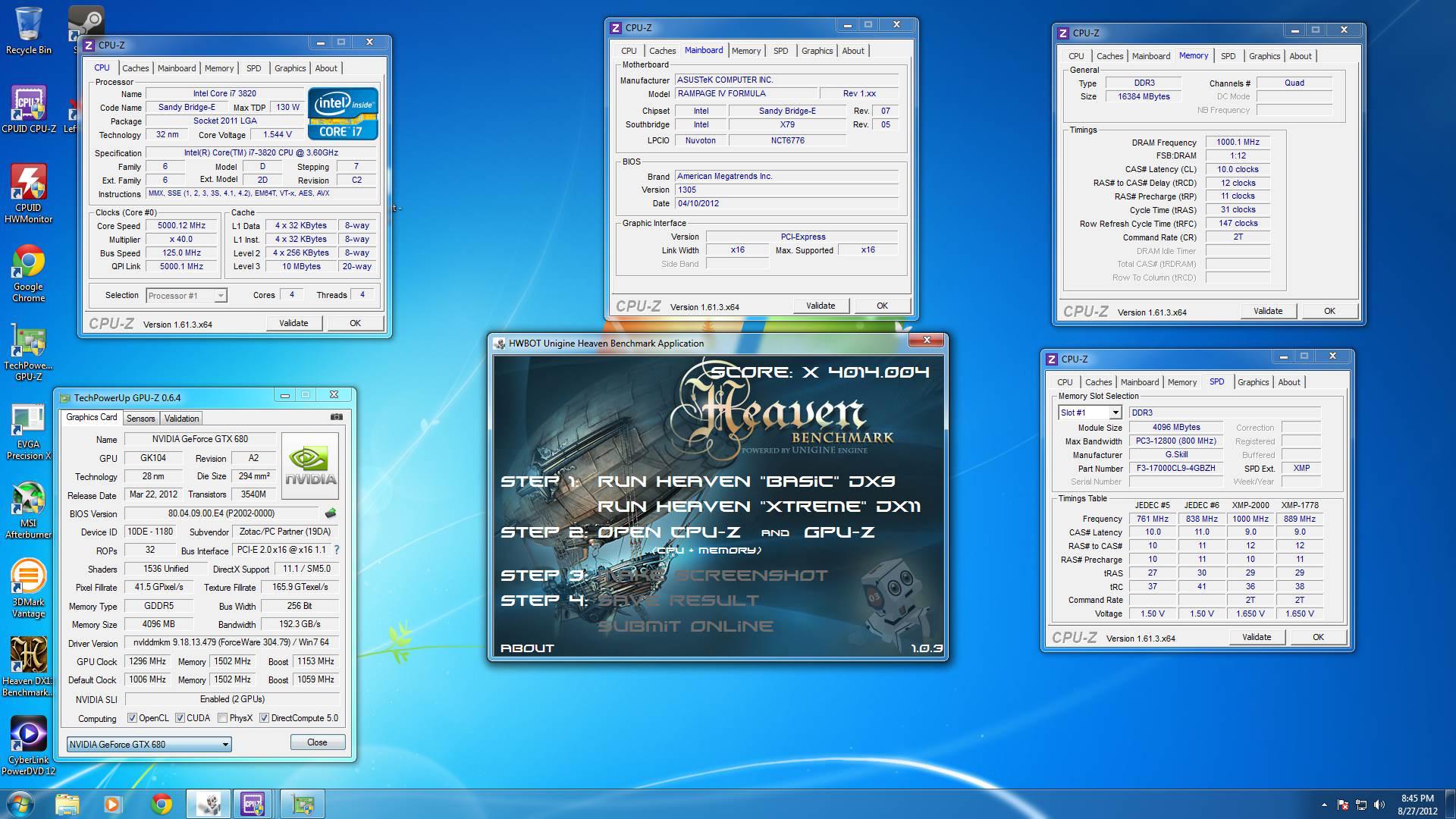Viewport: 1456px width, 819px height.
Task: Toggle the CUDA checkbox in GPU-Z
Action: point(180,718)
